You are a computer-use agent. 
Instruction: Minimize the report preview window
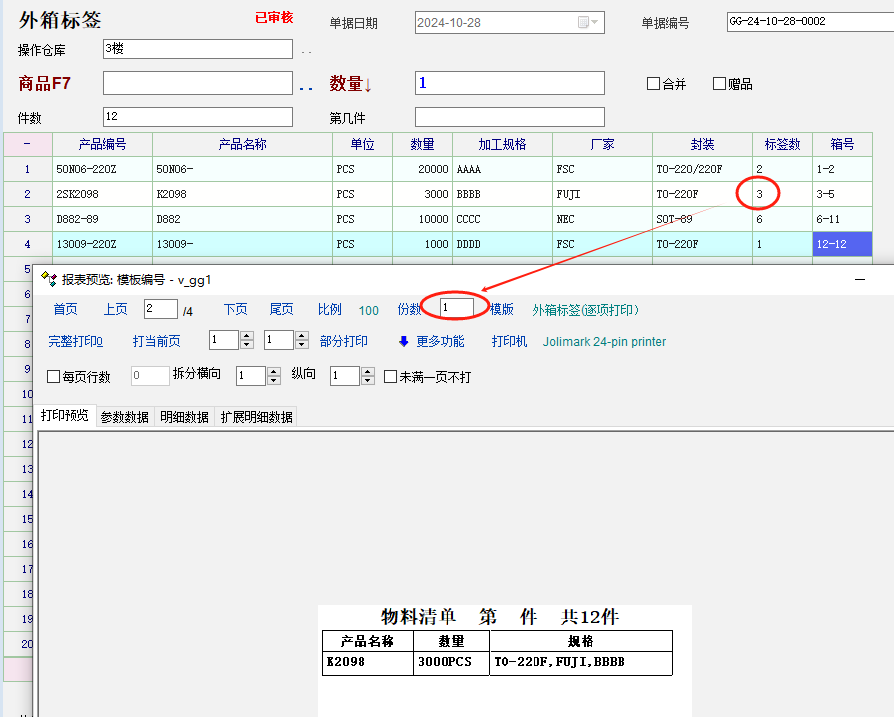pyautogui.click(x=860, y=281)
